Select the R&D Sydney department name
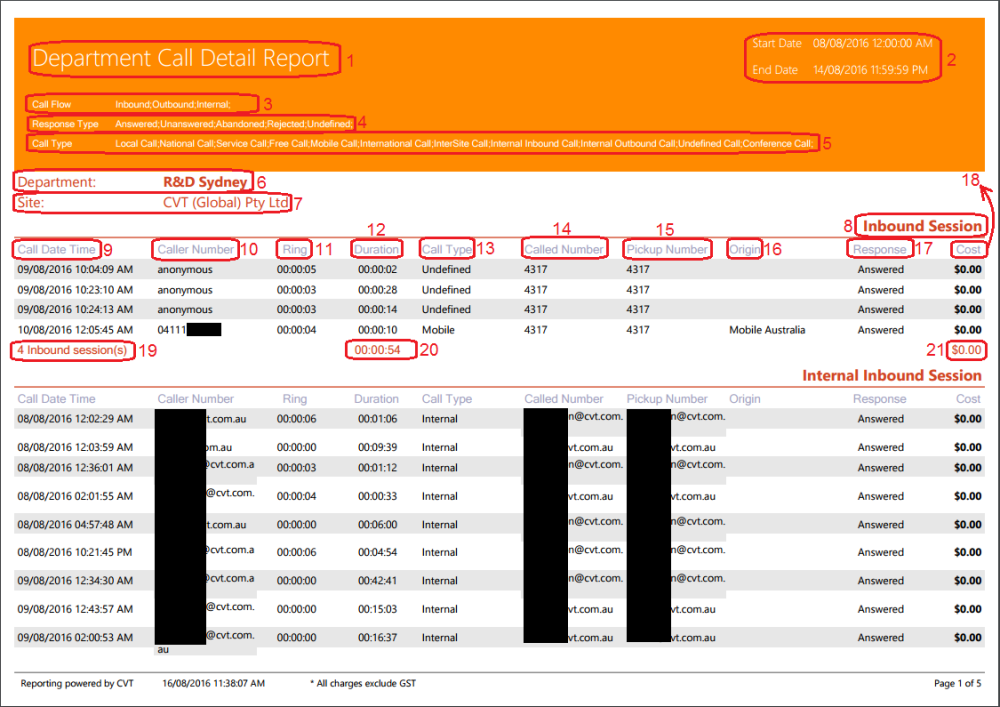Screen dimensions: 1000x707 coord(205,182)
